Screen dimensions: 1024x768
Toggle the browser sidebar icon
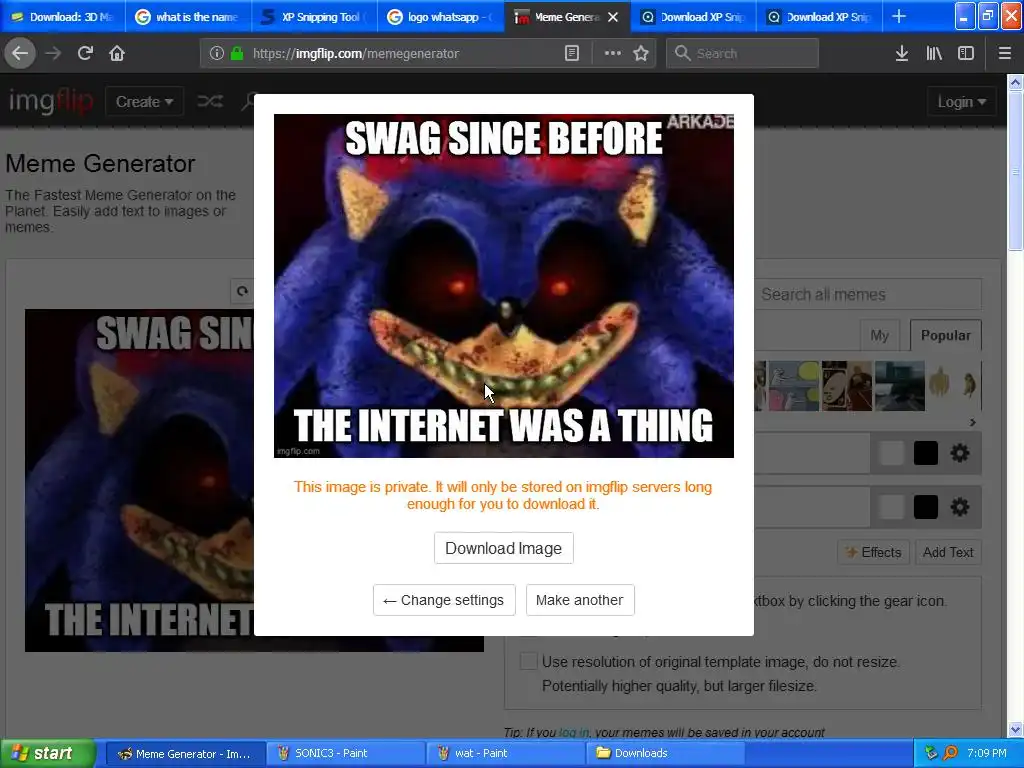966,54
